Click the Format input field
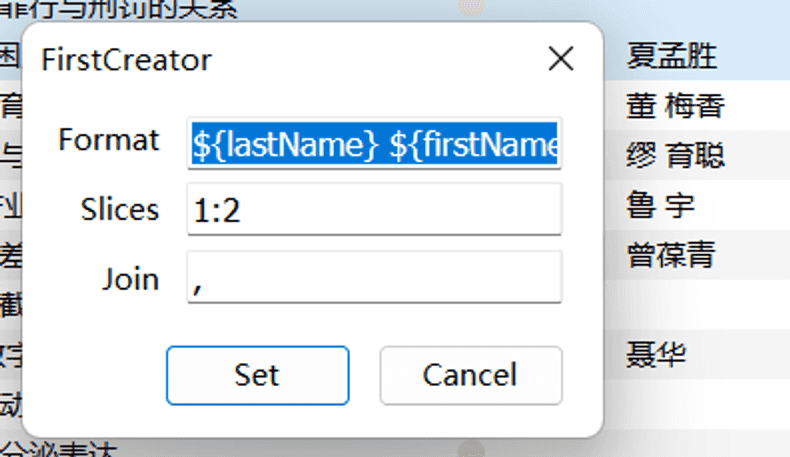The width and height of the screenshot is (790, 457). 374,145
